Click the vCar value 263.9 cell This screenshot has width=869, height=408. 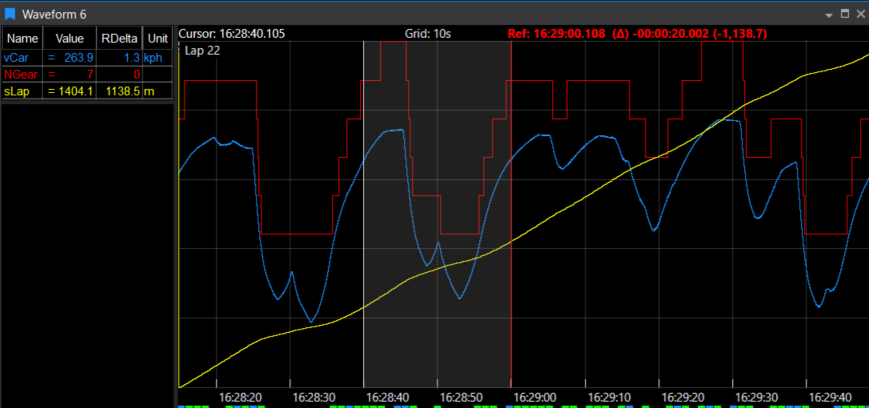(x=77, y=58)
